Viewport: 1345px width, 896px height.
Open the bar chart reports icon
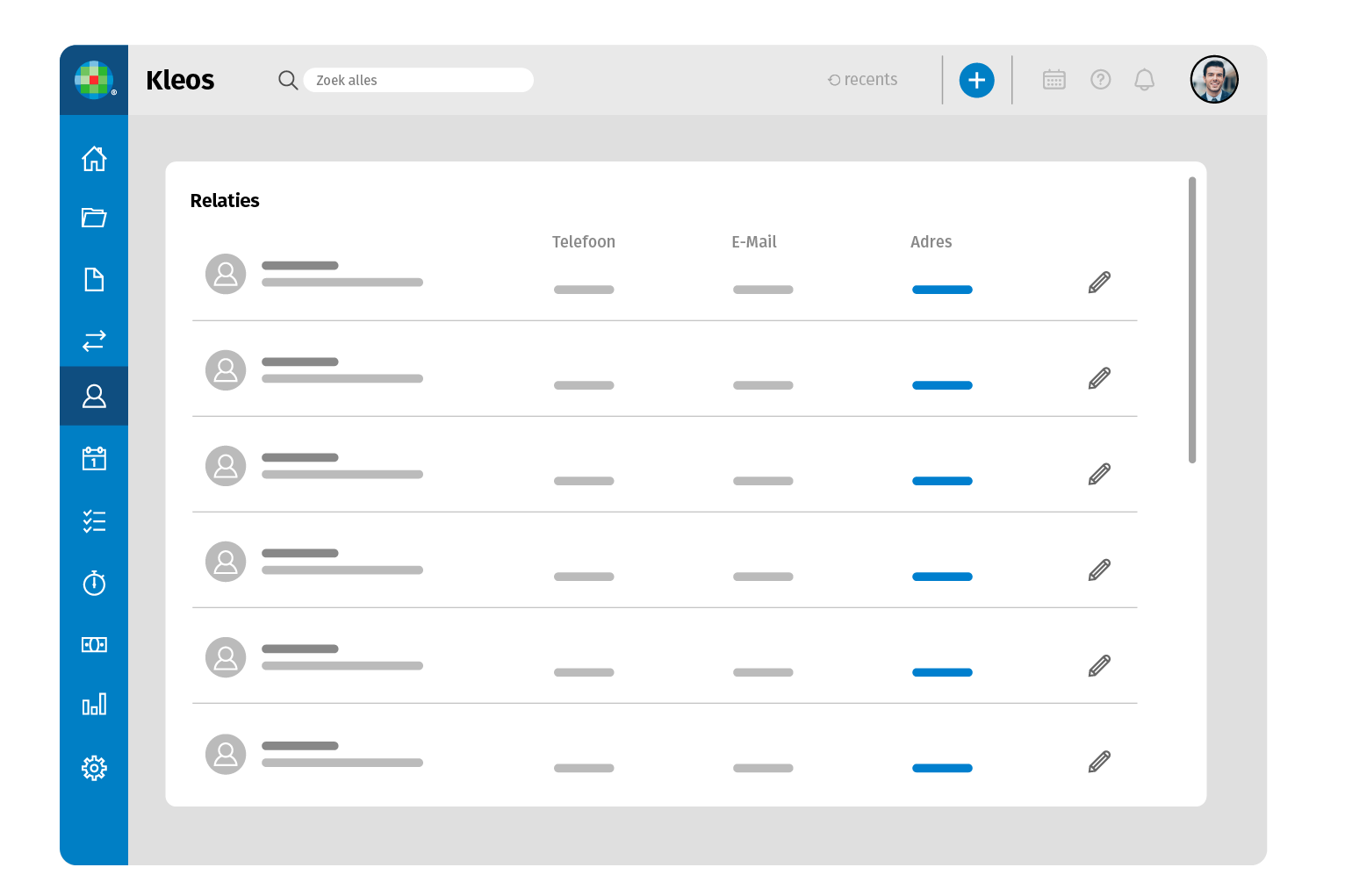pyautogui.click(x=94, y=705)
